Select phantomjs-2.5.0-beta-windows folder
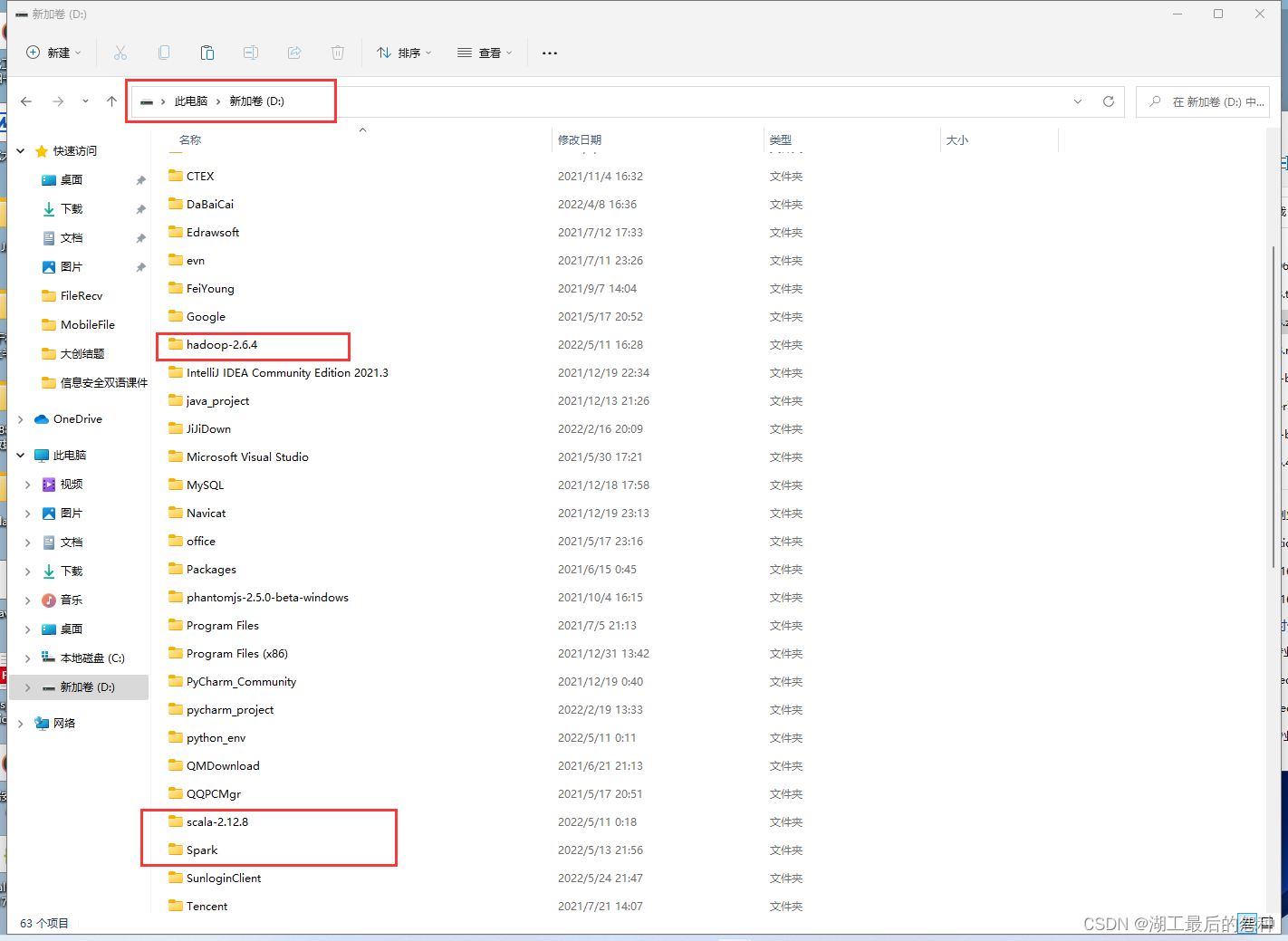Image resolution: width=1288 pixels, height=941 pixels. point(267,598)
